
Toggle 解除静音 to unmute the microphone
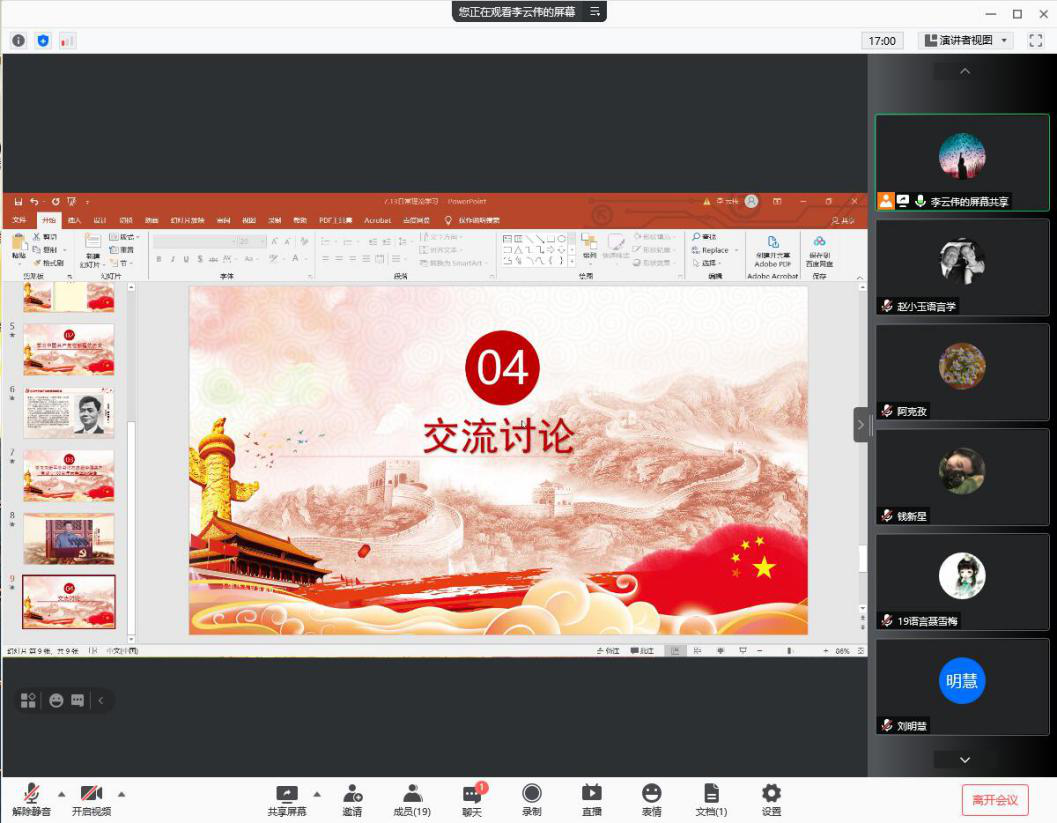(x=31, y=800)
